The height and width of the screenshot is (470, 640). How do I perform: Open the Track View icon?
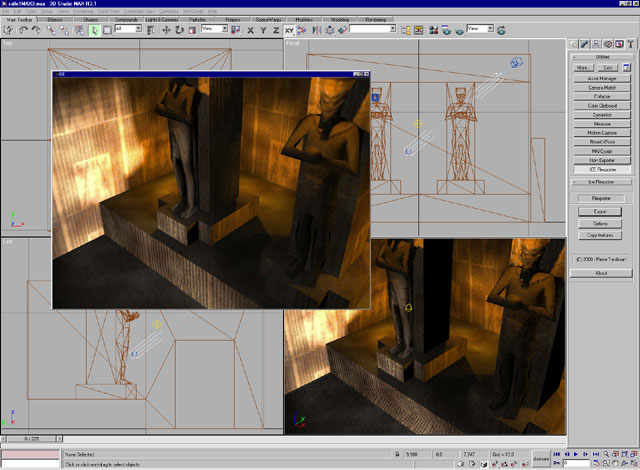406,30
